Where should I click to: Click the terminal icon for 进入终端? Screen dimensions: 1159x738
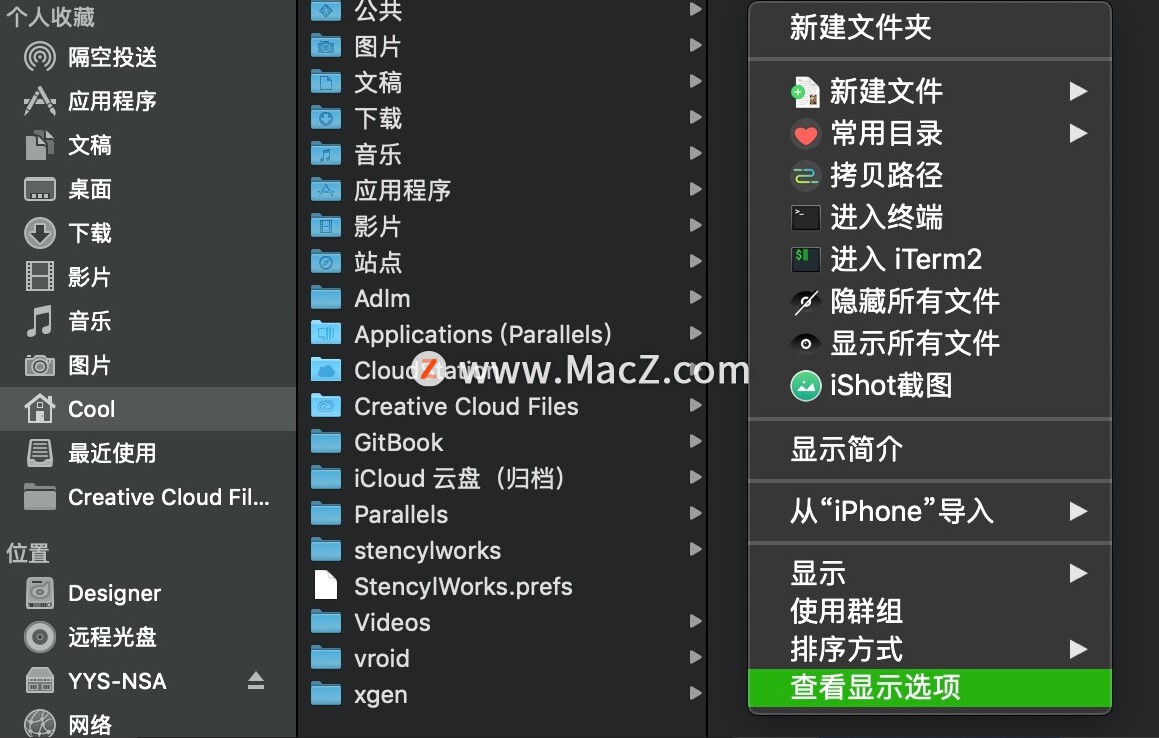806,217
